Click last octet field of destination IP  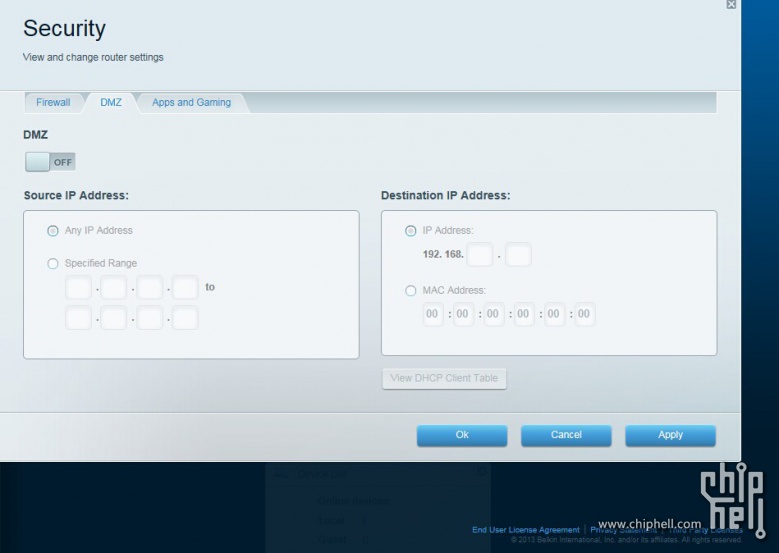518,254
